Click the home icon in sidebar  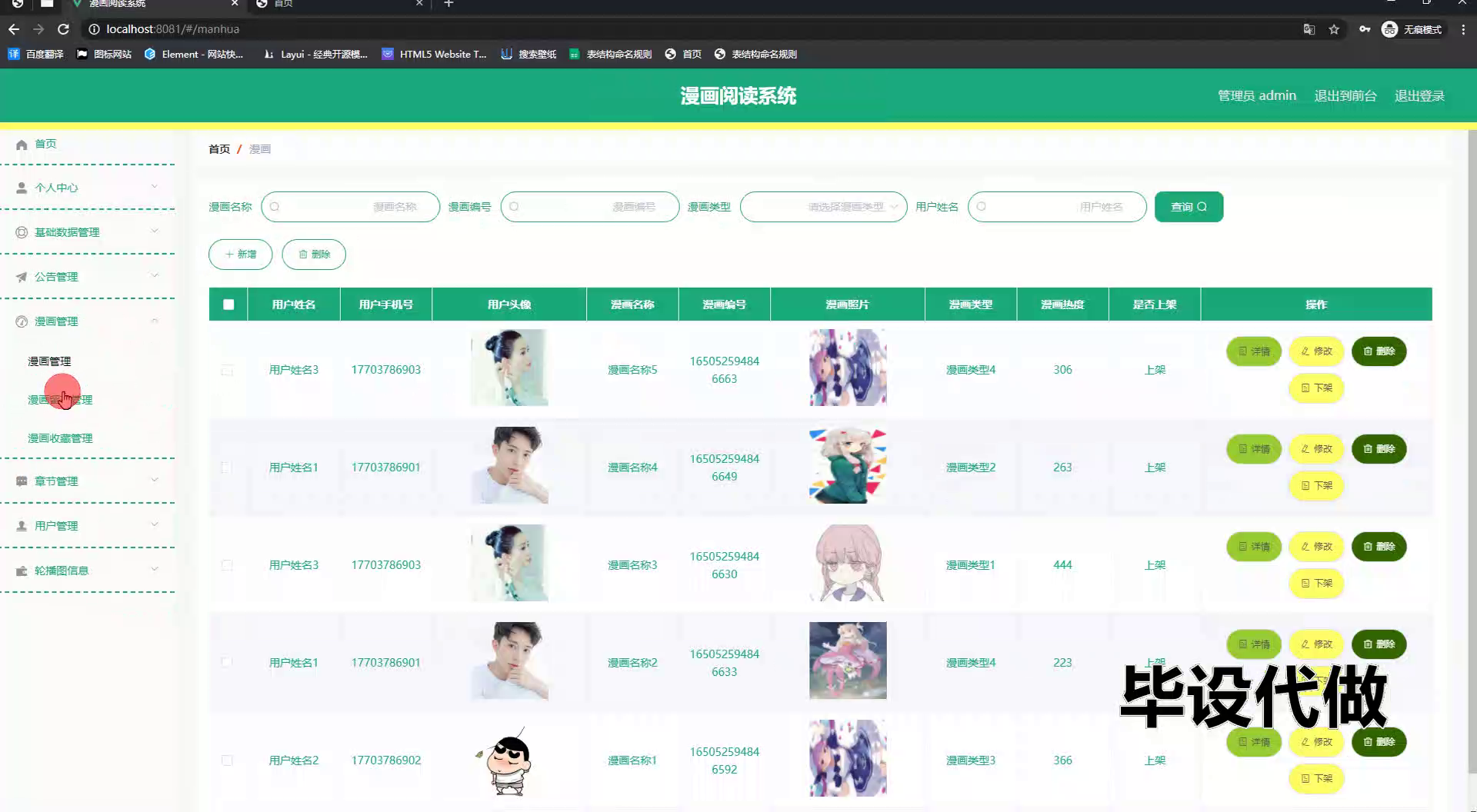pos(22,145)
